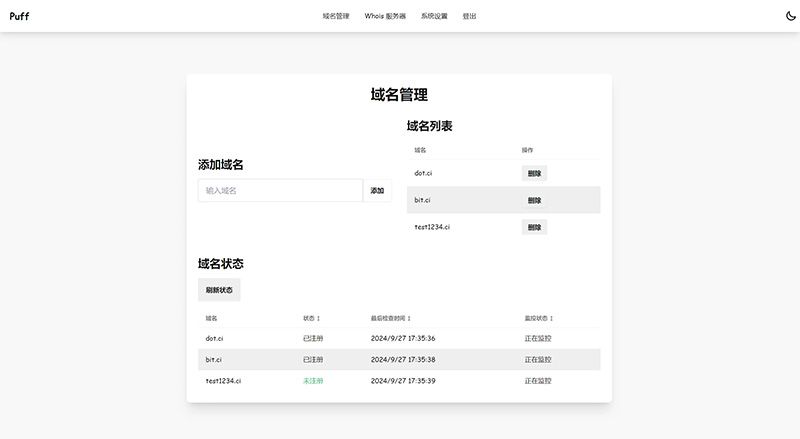Click the 已注册 status for dot.ci
Screen dimensions: 800x439
(x=313, y=338)
